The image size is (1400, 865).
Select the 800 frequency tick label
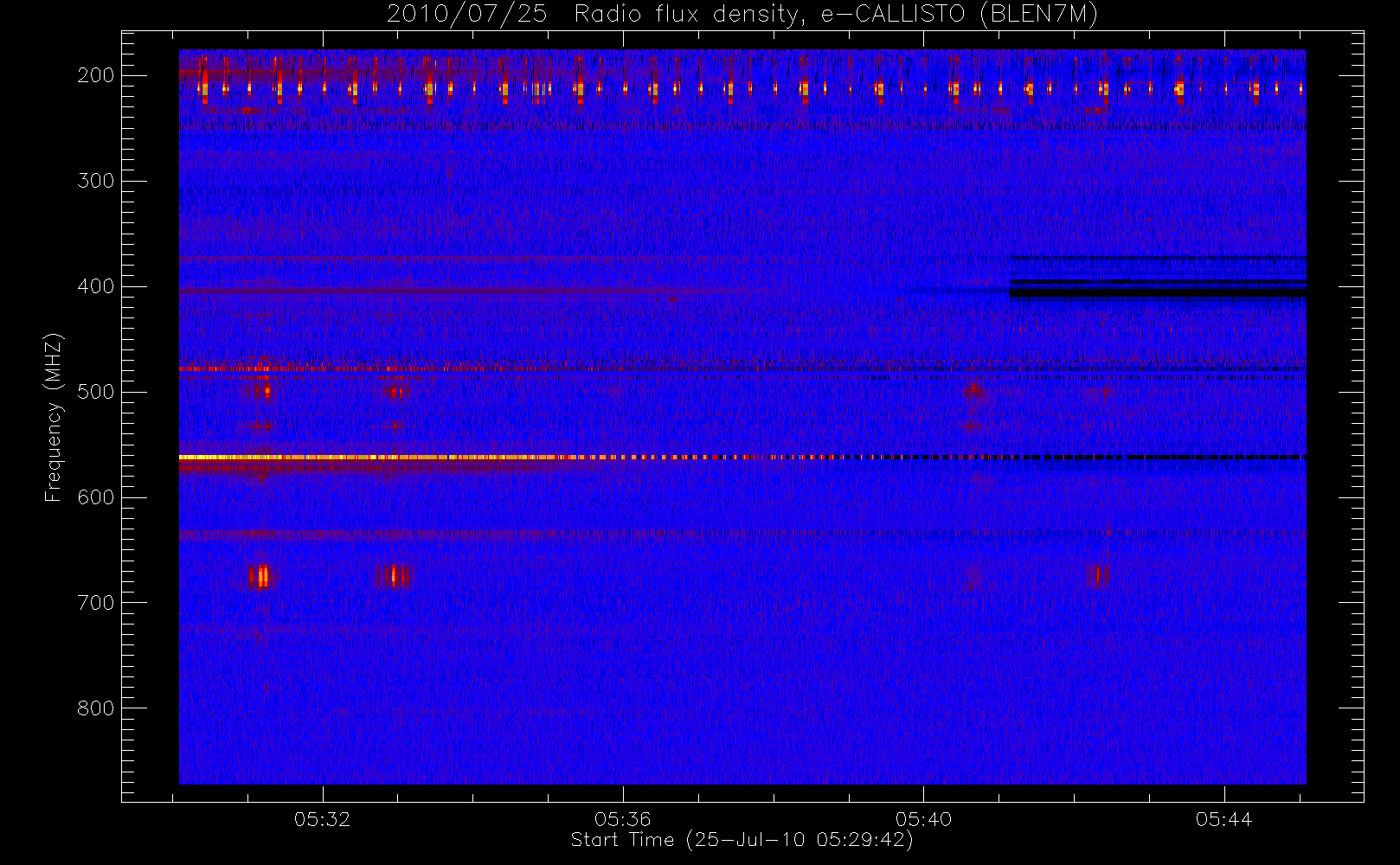pyautogui.click(x=96, y=708)
